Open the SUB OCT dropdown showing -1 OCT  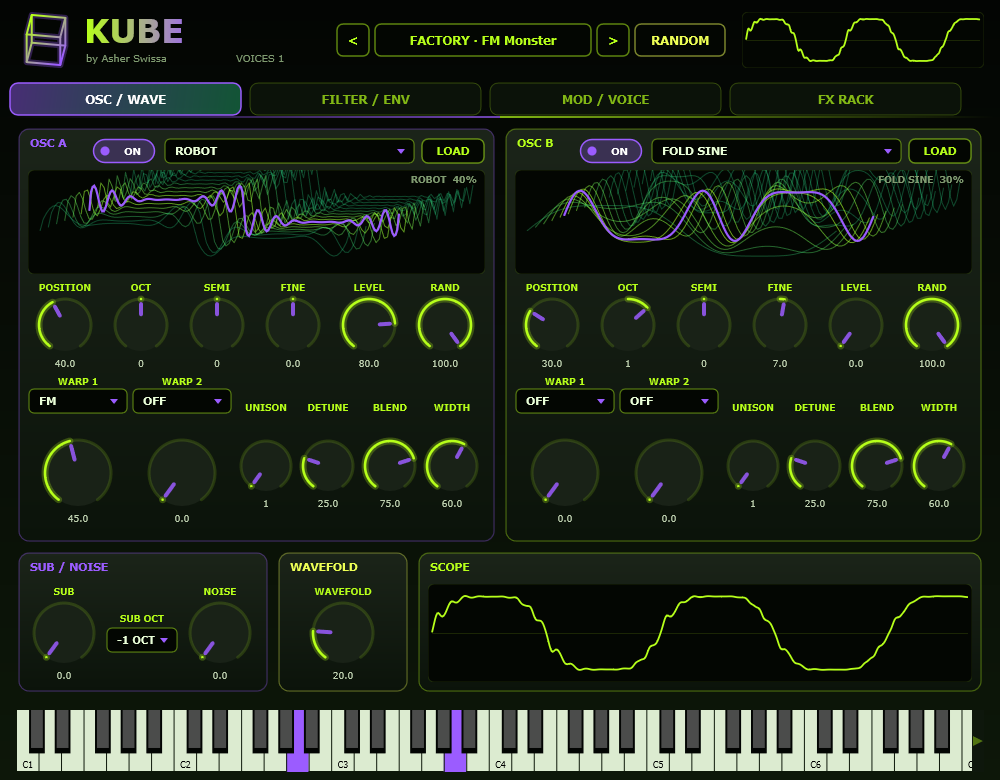142,640
